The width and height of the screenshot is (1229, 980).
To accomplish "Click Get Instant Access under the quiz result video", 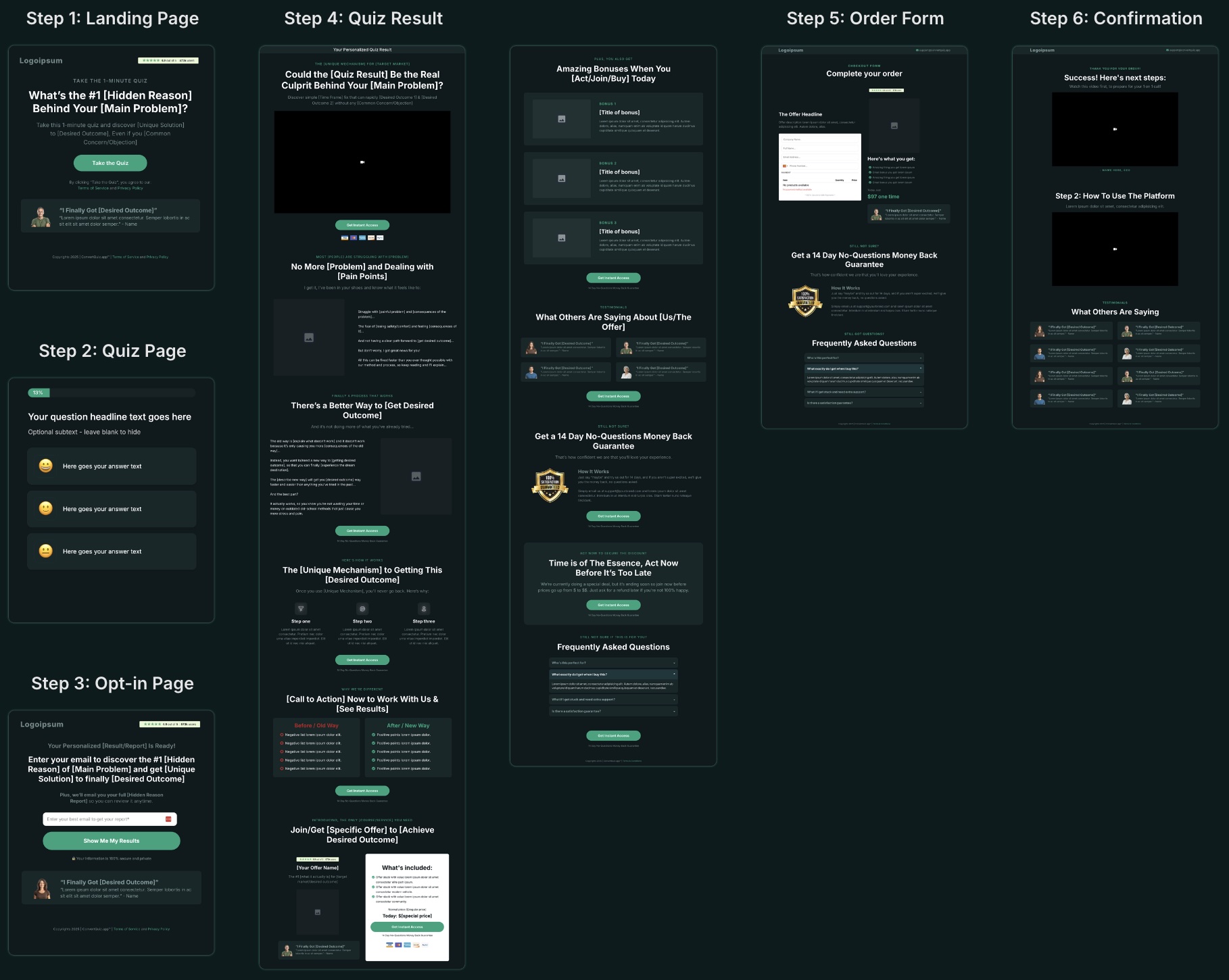I will [x=362, y=225].
